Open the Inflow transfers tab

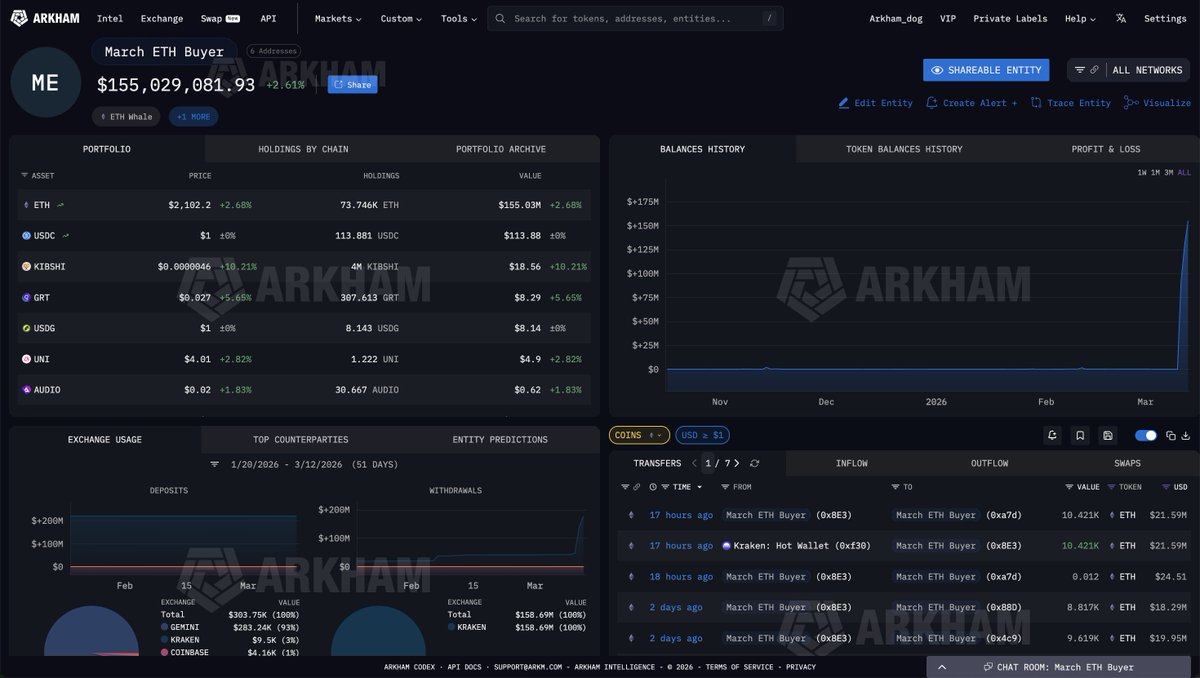tap(851, 463)
